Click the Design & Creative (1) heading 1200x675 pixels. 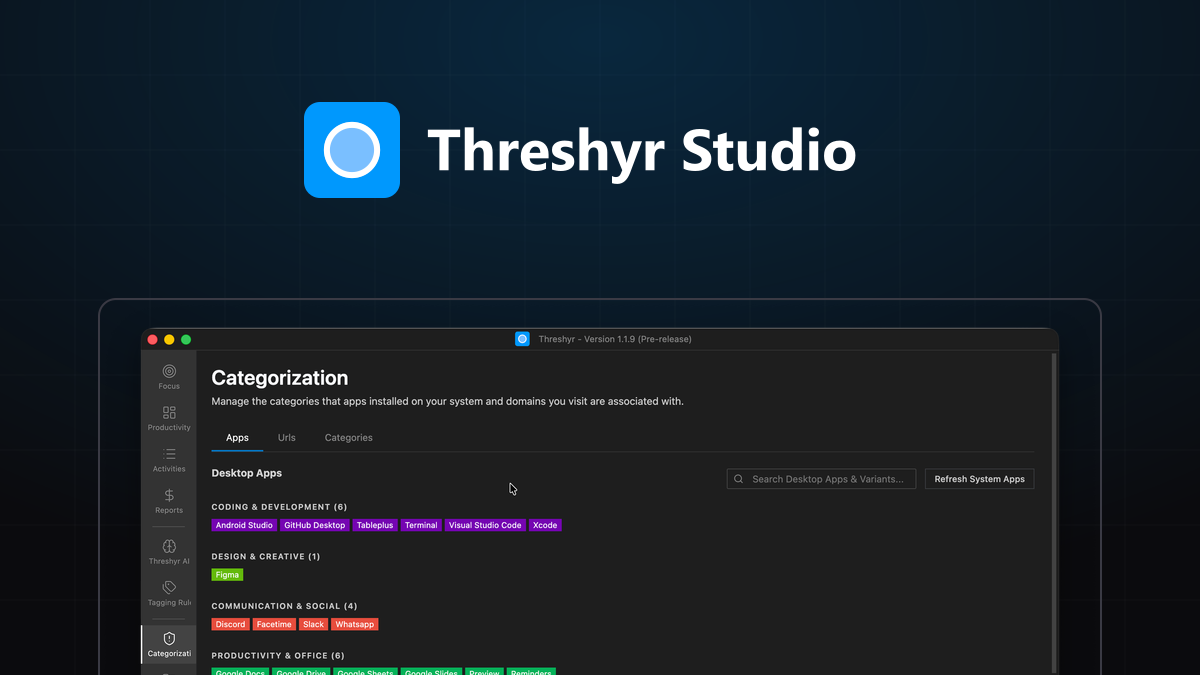[266, 556]
